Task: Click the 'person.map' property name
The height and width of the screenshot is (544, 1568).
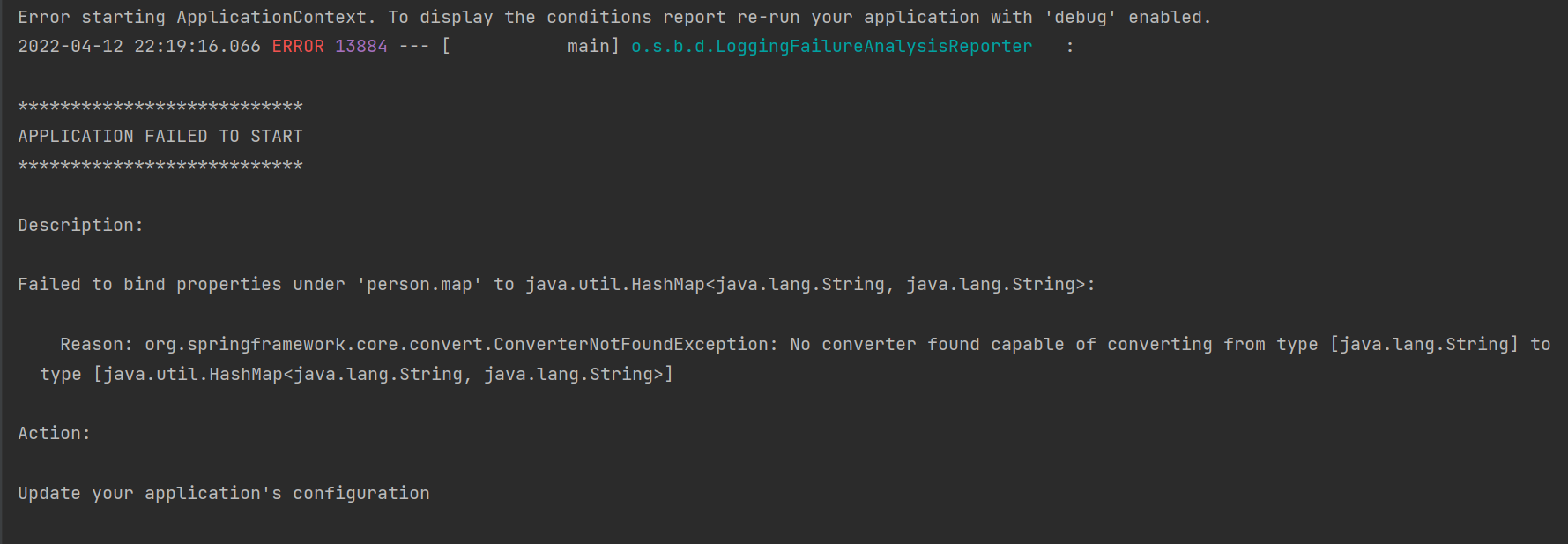Action: (420, 285)
